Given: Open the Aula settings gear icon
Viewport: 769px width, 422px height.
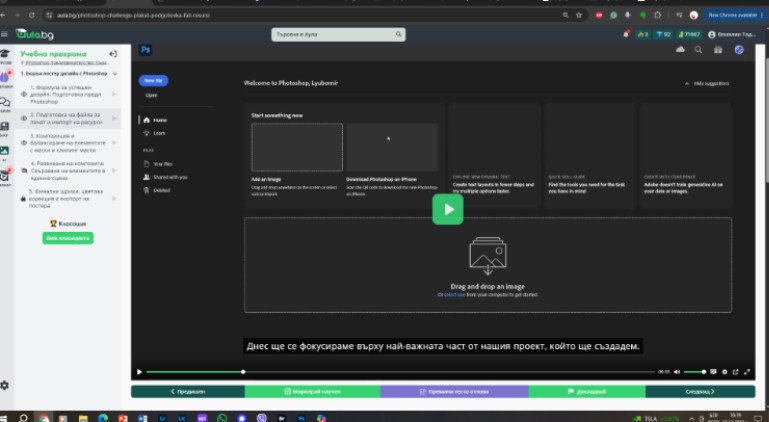Looking at the screenshot, I should point(5,385).
